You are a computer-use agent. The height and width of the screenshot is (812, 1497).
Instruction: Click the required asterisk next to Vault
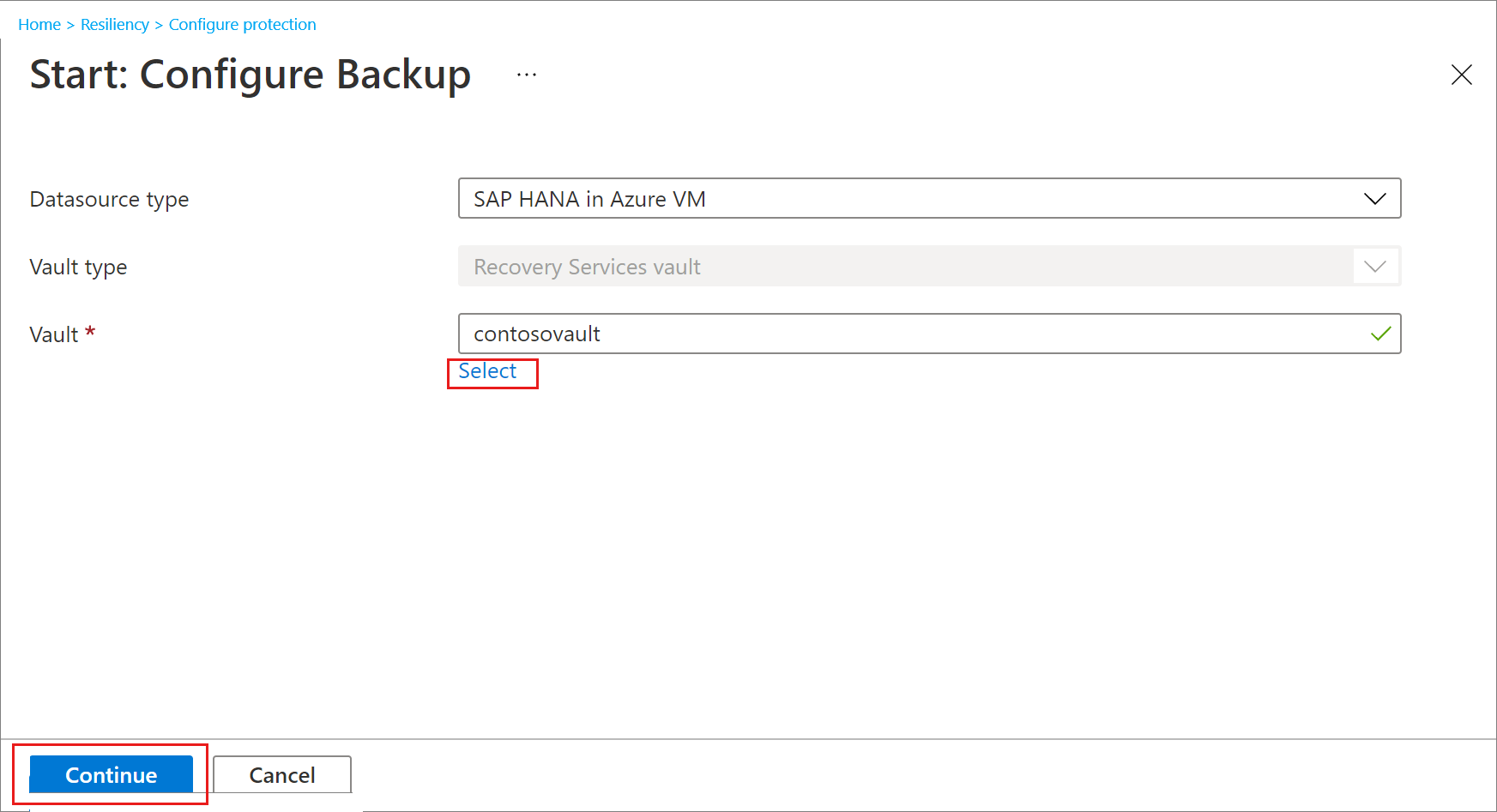tap(90, 334)
